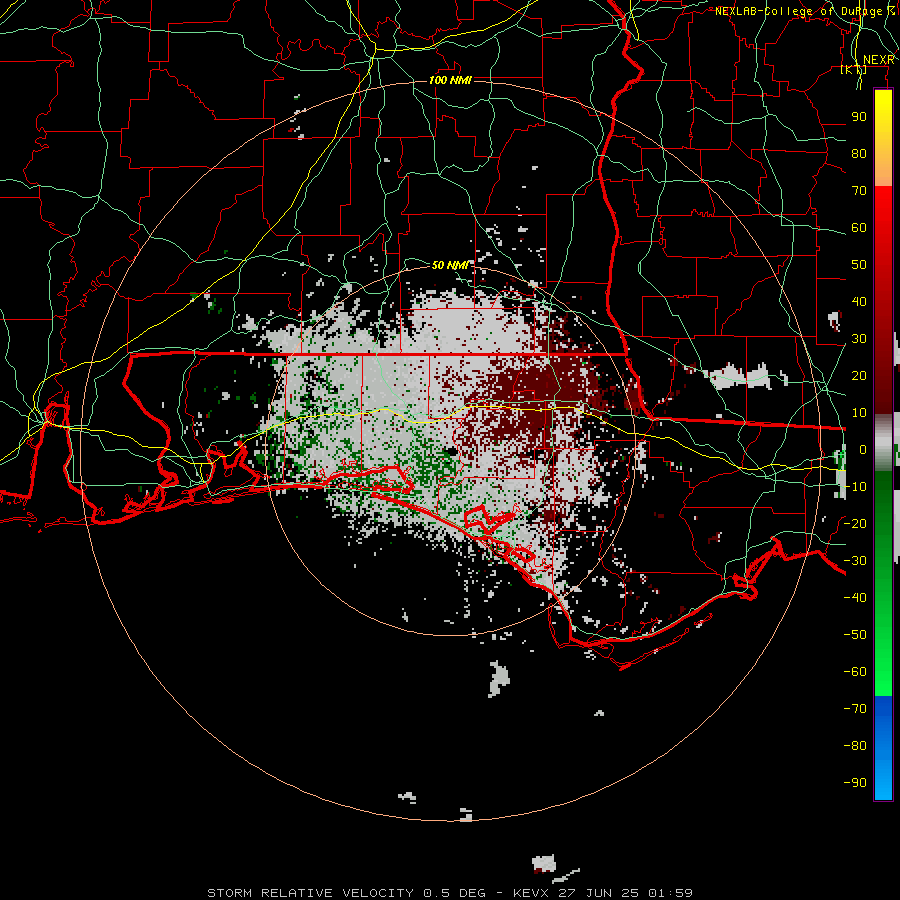Click the 10 value on velocity scale
This screenshot has width=900, height=900.
click(x=859, y=413)
